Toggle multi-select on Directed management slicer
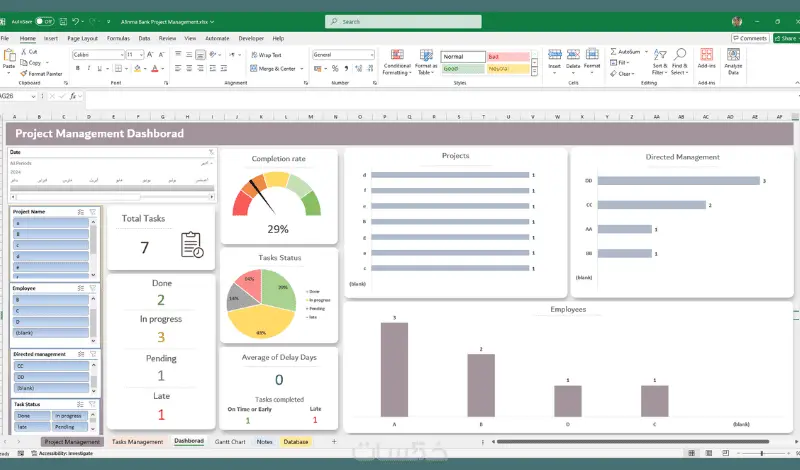The image size is (800, 470). point(81,354)
